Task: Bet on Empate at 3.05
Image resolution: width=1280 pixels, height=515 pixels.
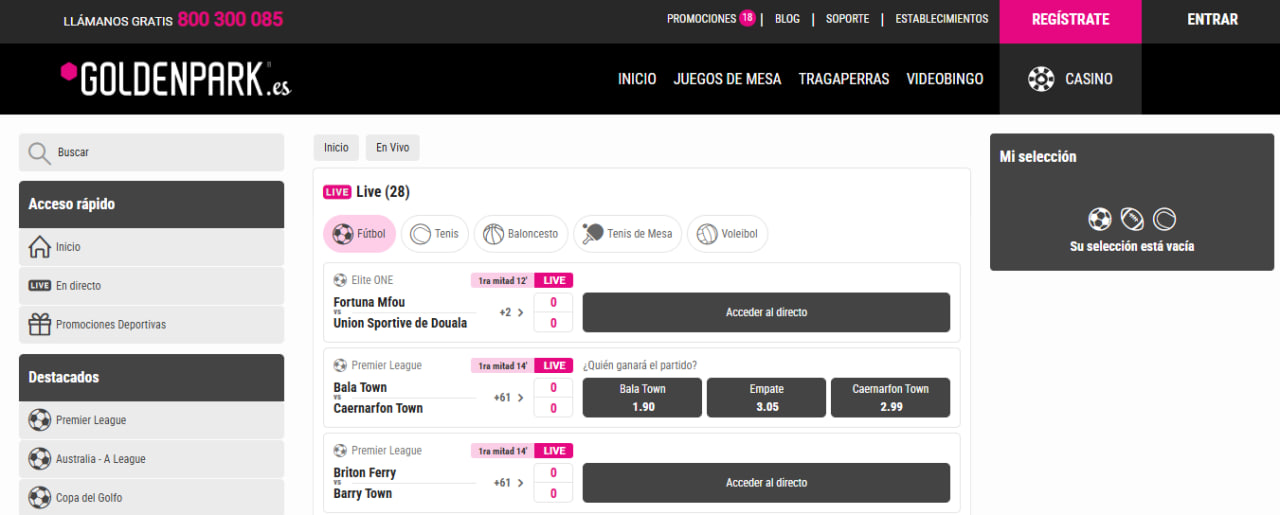Action: (x=766, y=397)
